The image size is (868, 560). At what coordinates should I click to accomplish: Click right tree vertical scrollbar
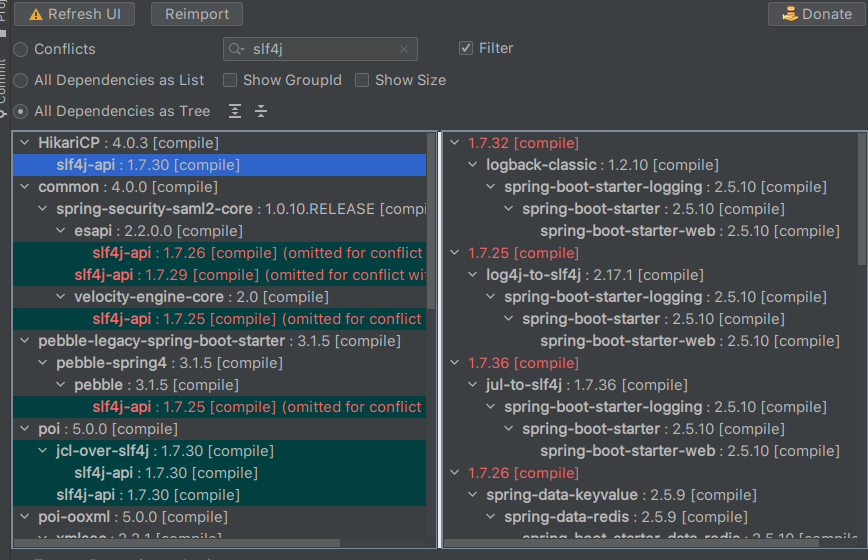(862, 199)
